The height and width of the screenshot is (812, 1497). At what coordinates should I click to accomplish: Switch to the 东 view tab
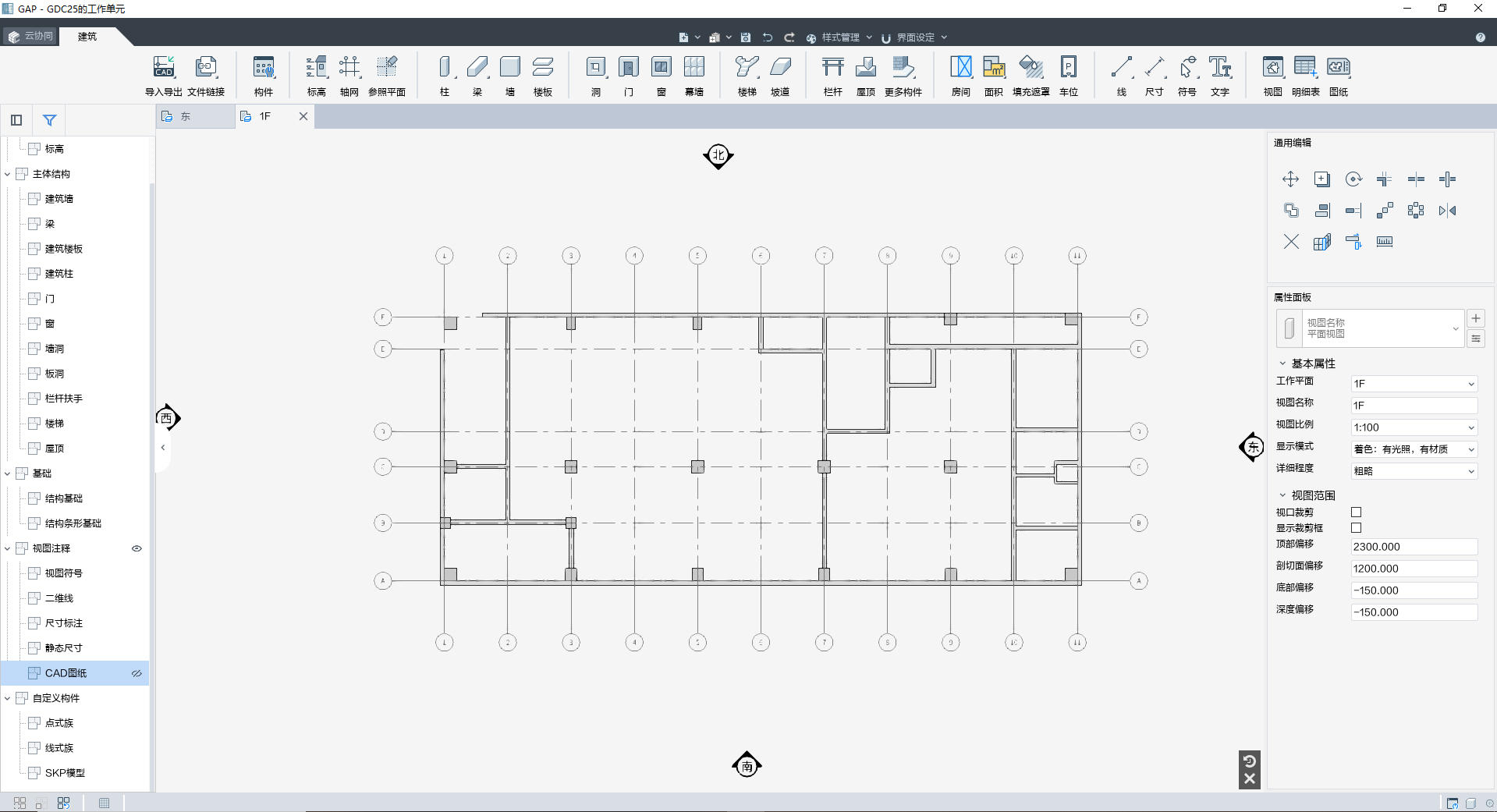click(x=195, y=116)
